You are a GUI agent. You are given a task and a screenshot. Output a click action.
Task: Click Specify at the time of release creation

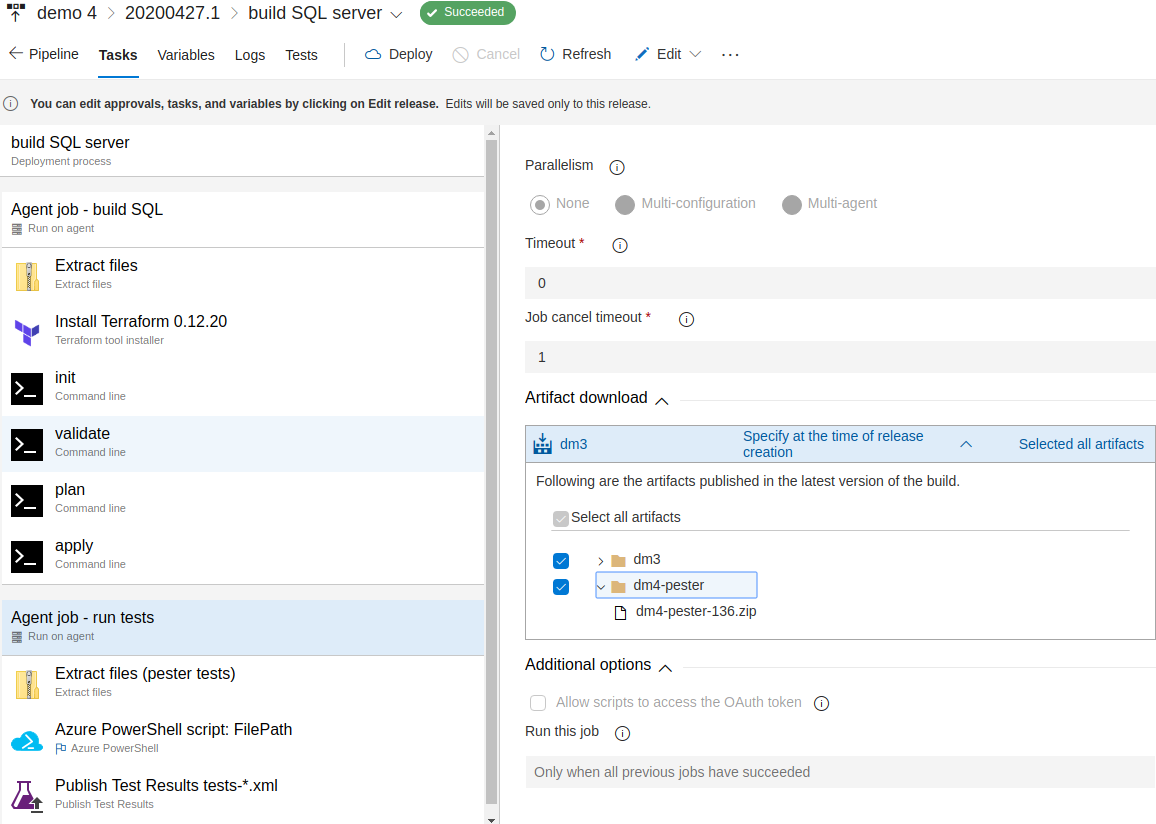pos(833,444)
